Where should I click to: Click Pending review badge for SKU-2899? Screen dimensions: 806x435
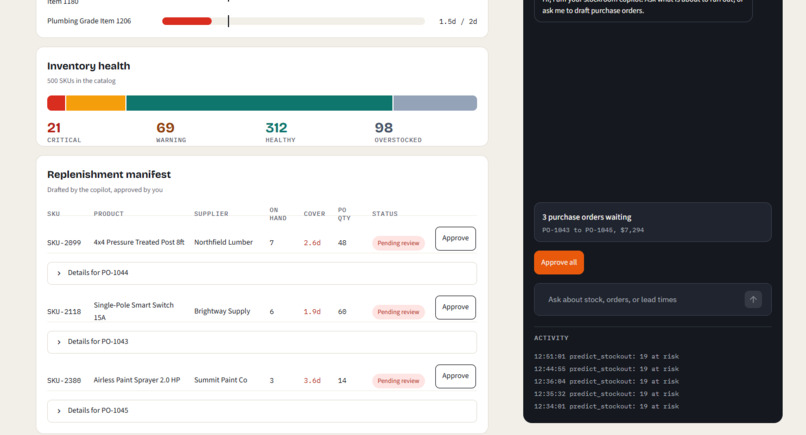point(398,243)
